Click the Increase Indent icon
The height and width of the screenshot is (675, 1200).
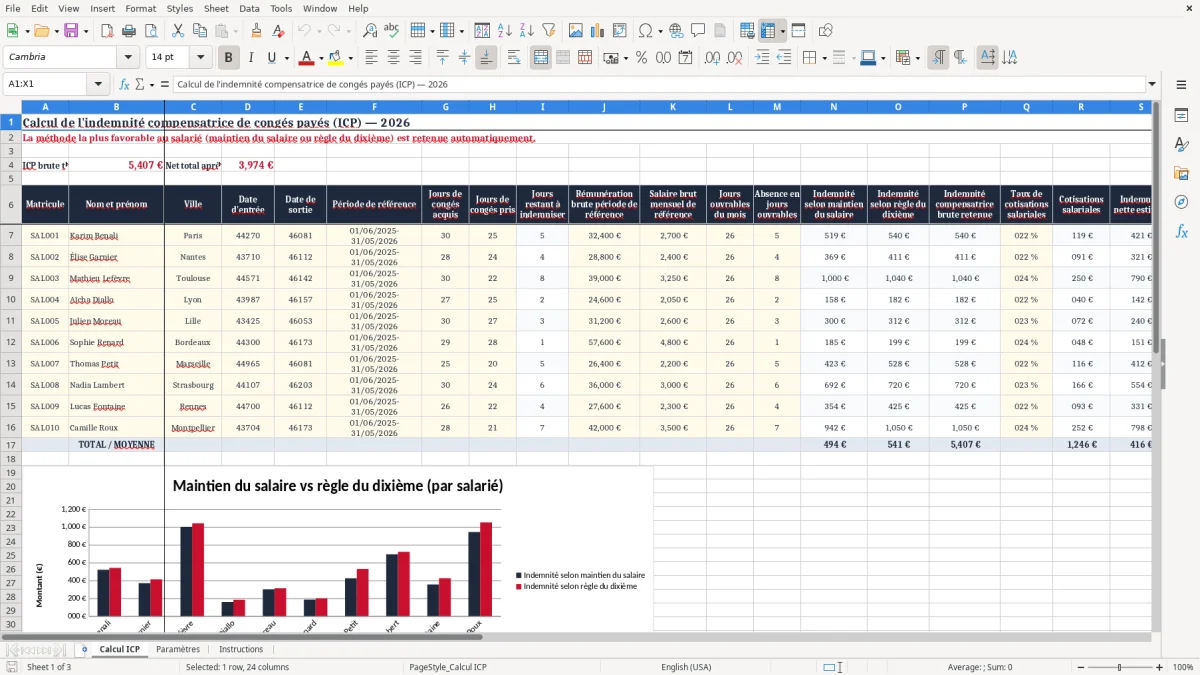tap(762, 57)
